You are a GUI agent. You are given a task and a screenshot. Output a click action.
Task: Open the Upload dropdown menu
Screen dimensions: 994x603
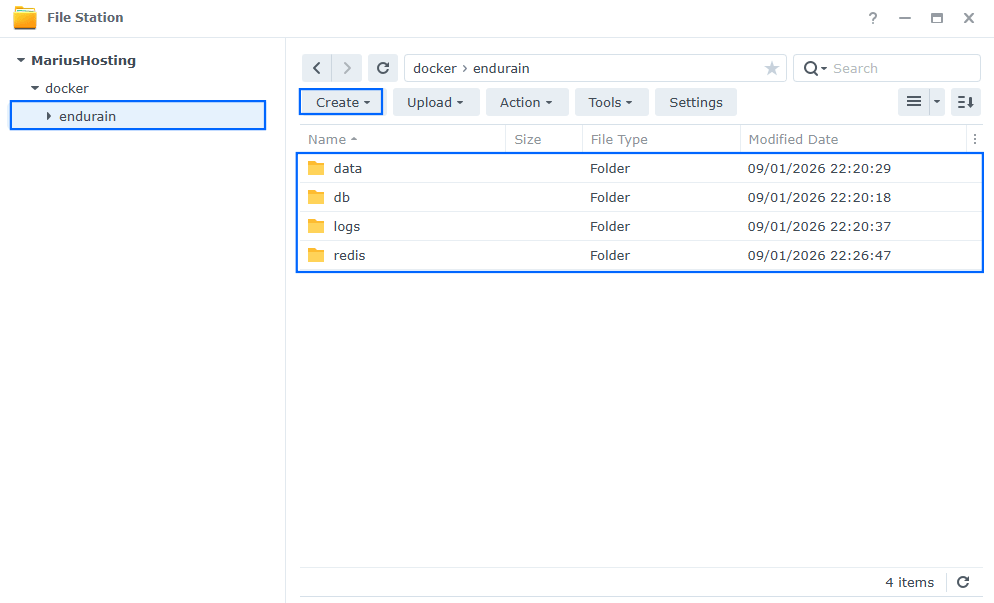(436, 102)
